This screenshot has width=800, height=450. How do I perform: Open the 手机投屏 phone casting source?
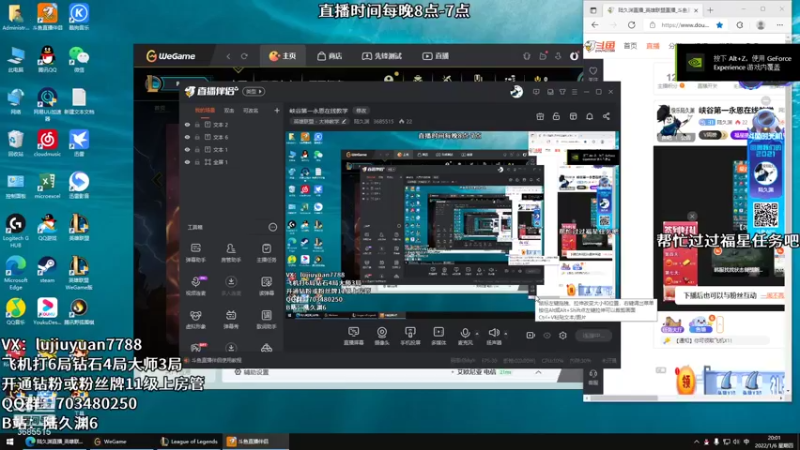point(410,336)
